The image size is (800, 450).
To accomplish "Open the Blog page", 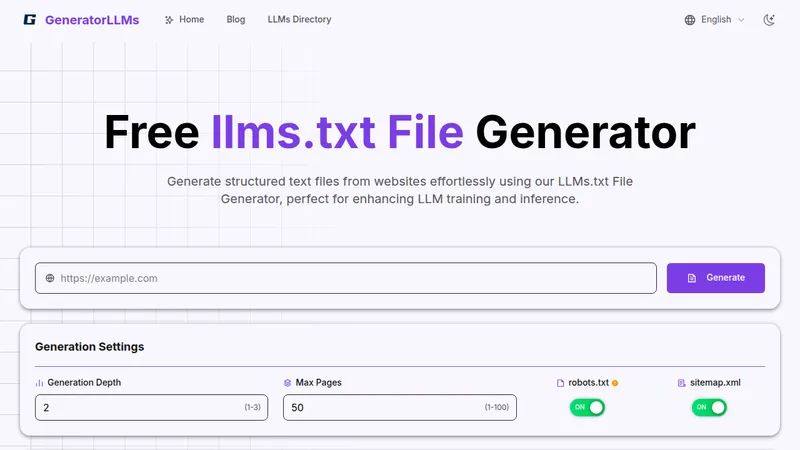I will 236,19.
